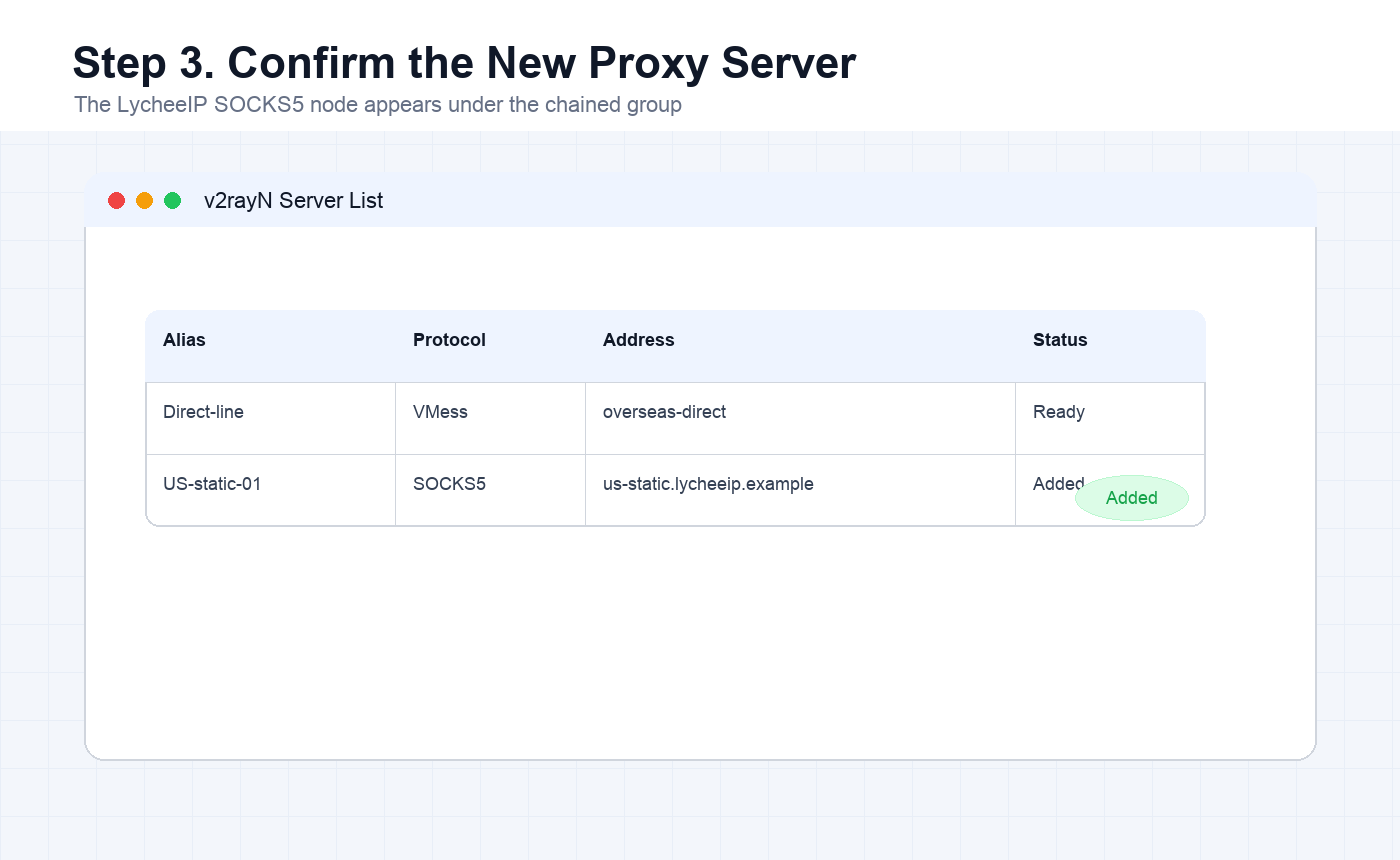Click the green maximize window dot

172,200
